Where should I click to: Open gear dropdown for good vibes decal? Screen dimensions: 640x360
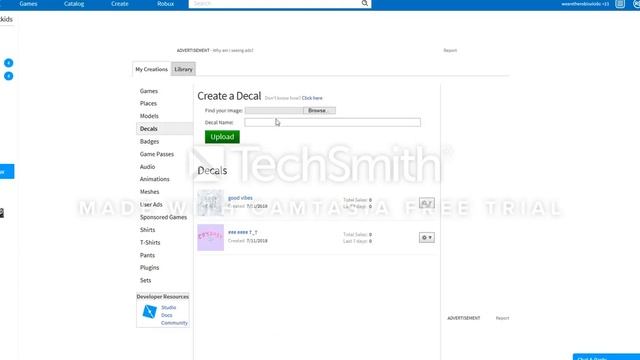coord(427,203)
